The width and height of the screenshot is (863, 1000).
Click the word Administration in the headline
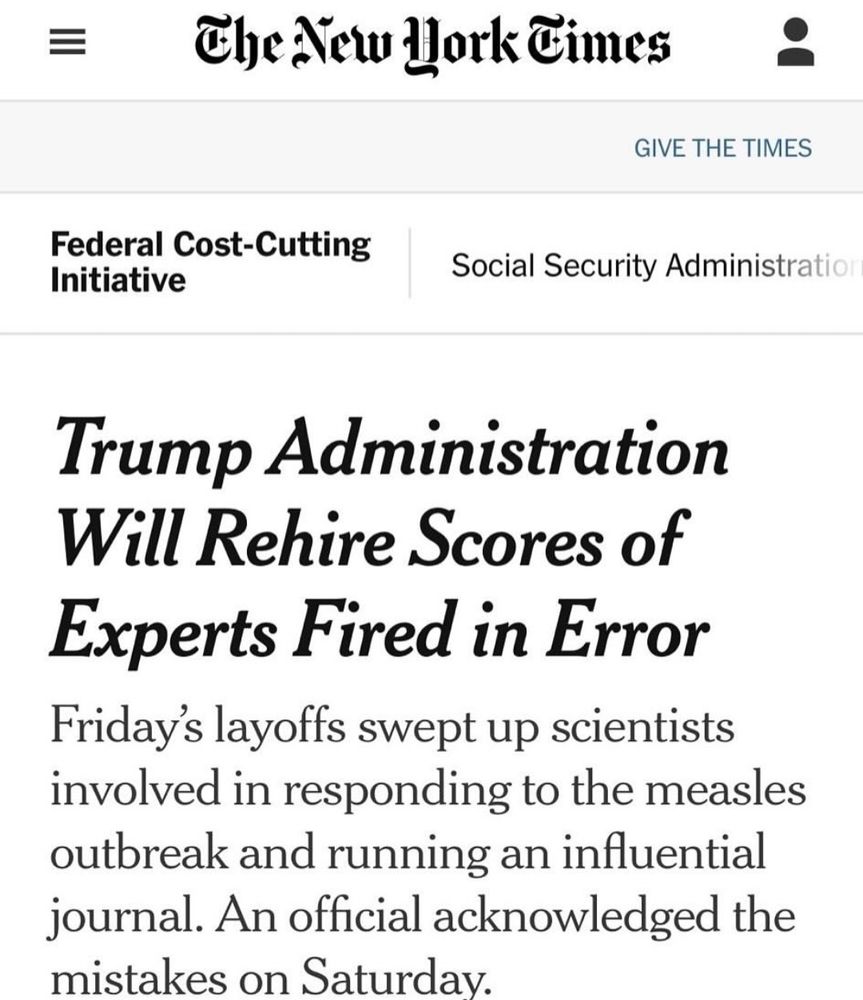pyautogui.click(x=498, y=447)
